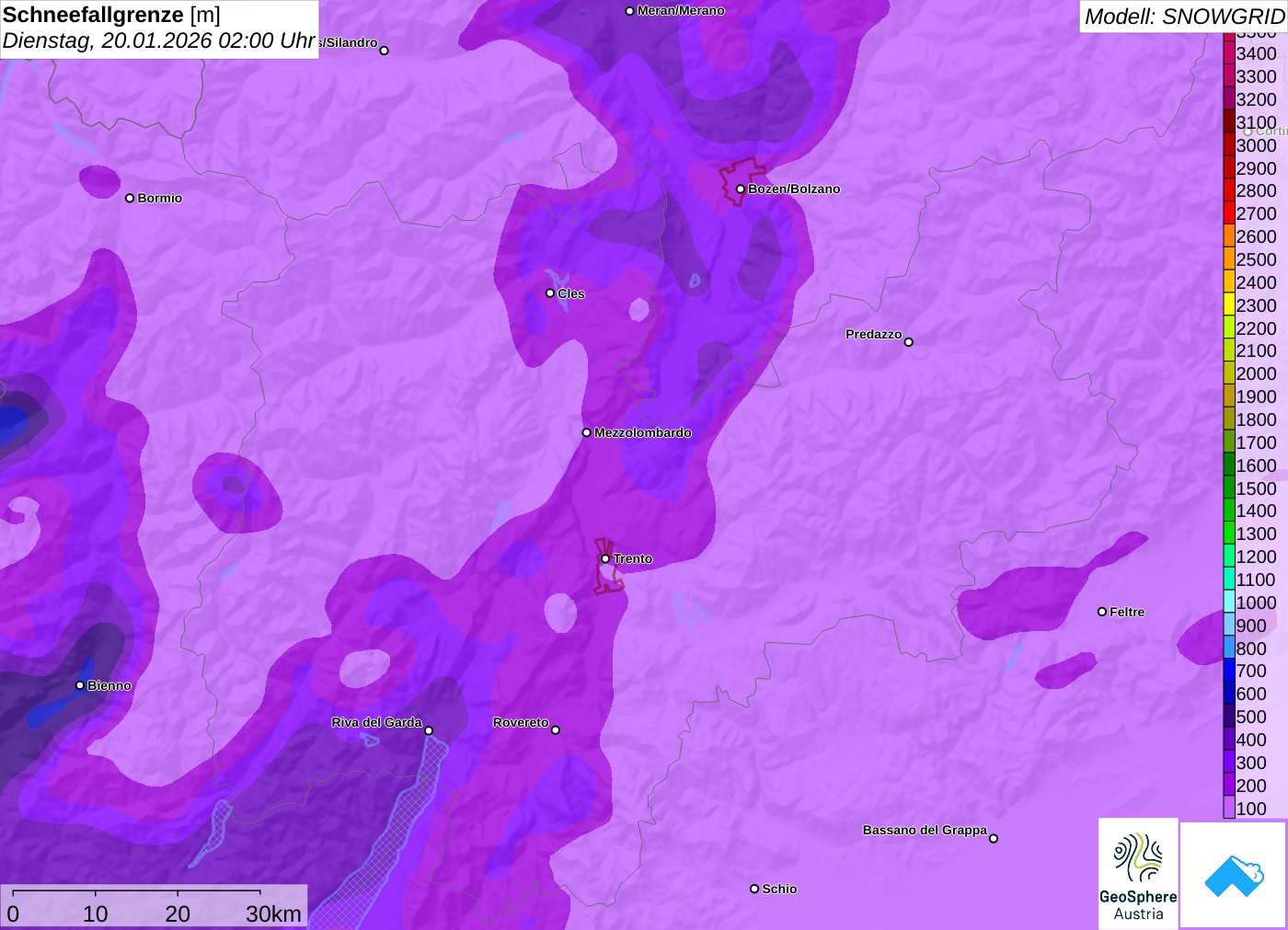Click the Silandro location dot
This screenshot has width=1288, height=930.
tap(385, 51)
